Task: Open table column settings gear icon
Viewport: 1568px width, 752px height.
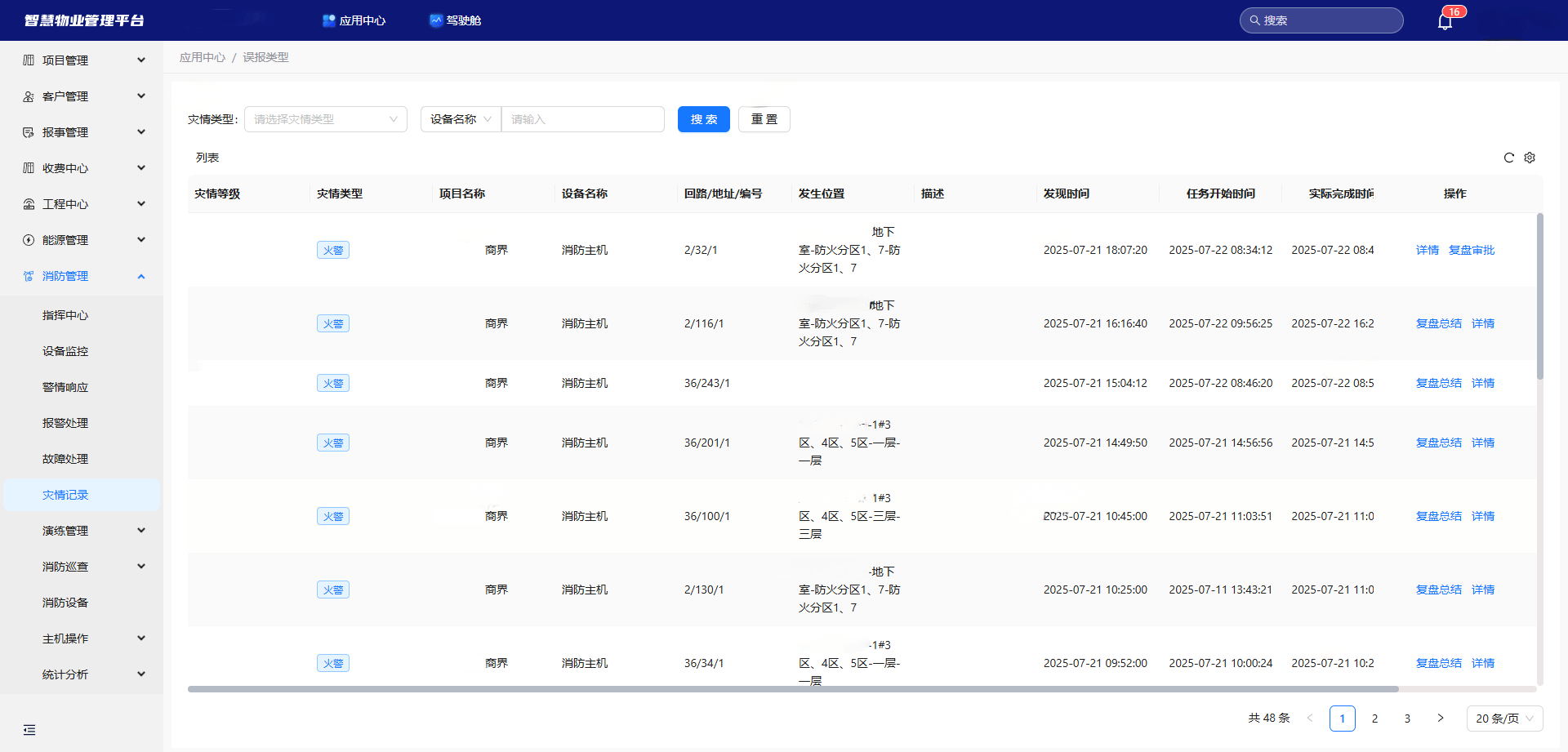Action: (x=1530, y=158)
